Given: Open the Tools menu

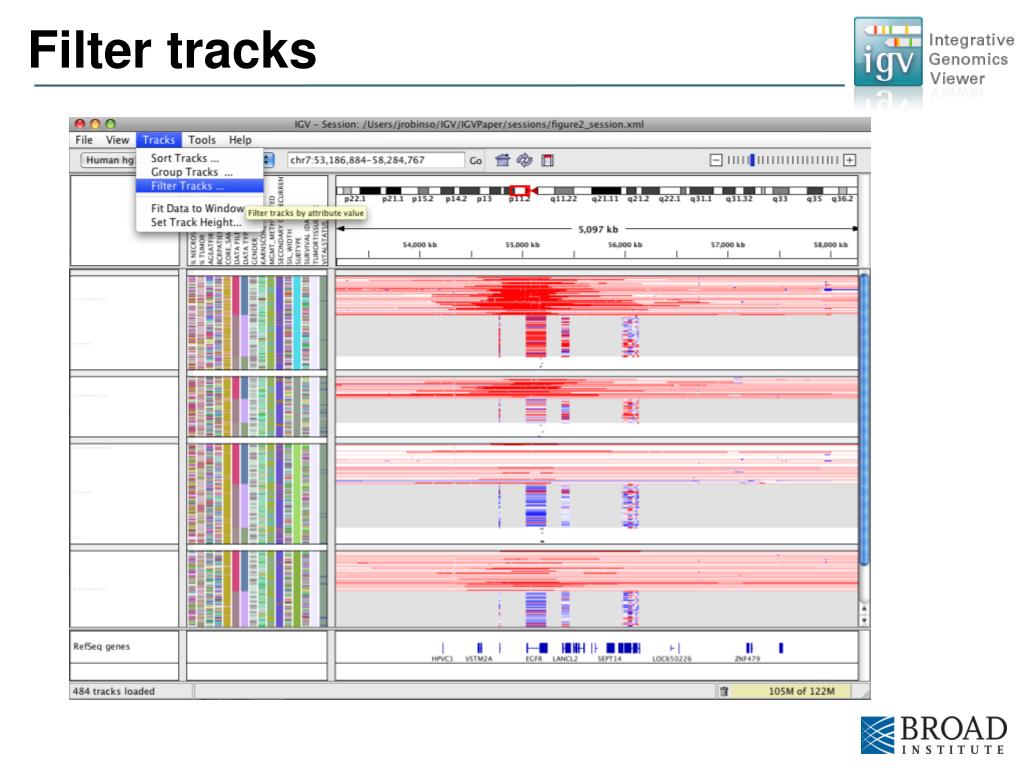Looking at the screenshot, I should 202,140.
